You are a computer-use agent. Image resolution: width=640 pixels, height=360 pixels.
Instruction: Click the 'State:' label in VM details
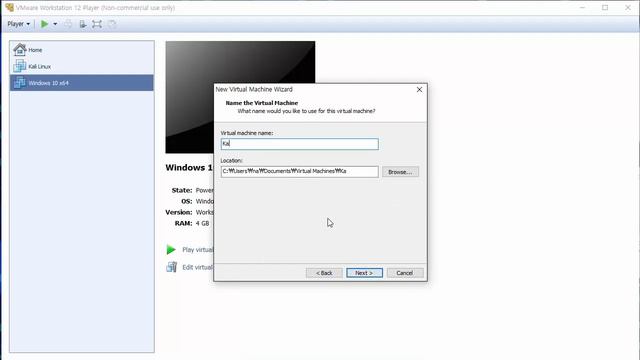click(x=182, y=190)
